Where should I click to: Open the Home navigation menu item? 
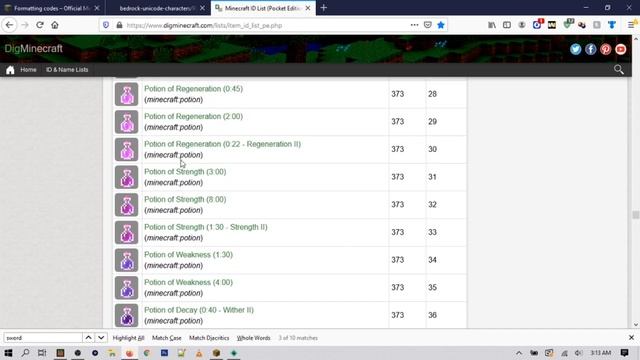28,70
